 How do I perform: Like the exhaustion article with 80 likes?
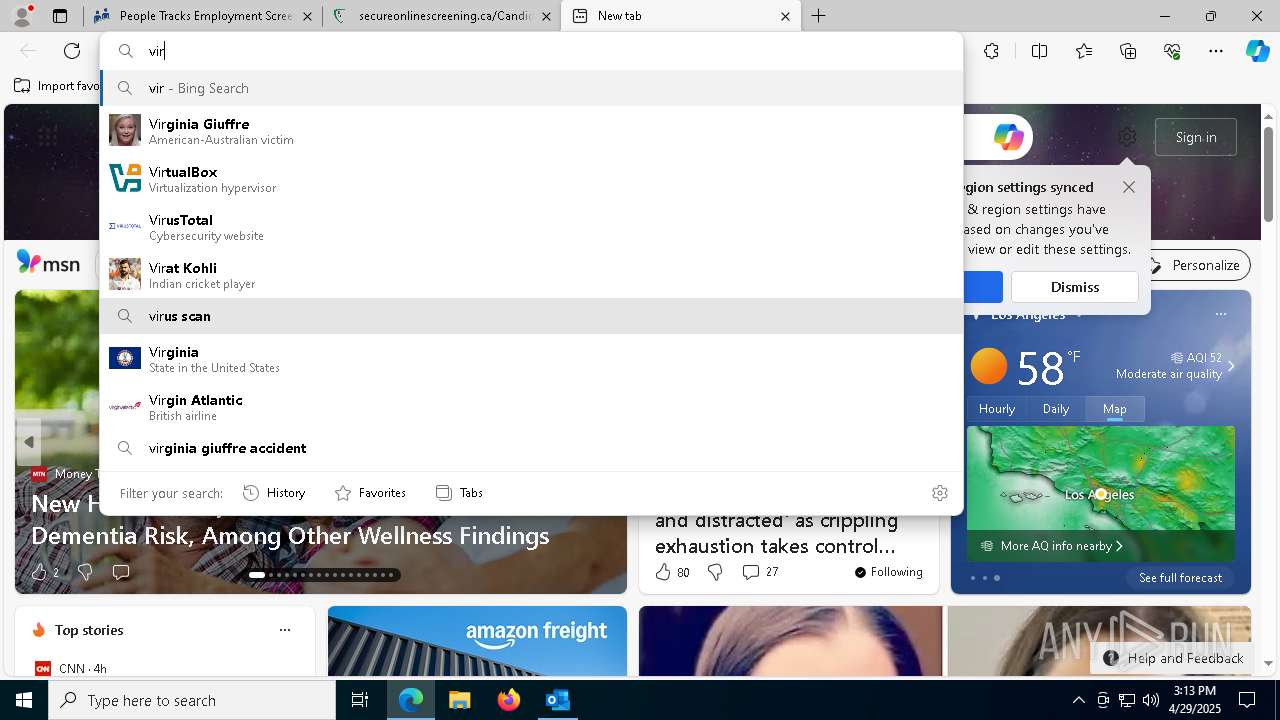point(672,572)
